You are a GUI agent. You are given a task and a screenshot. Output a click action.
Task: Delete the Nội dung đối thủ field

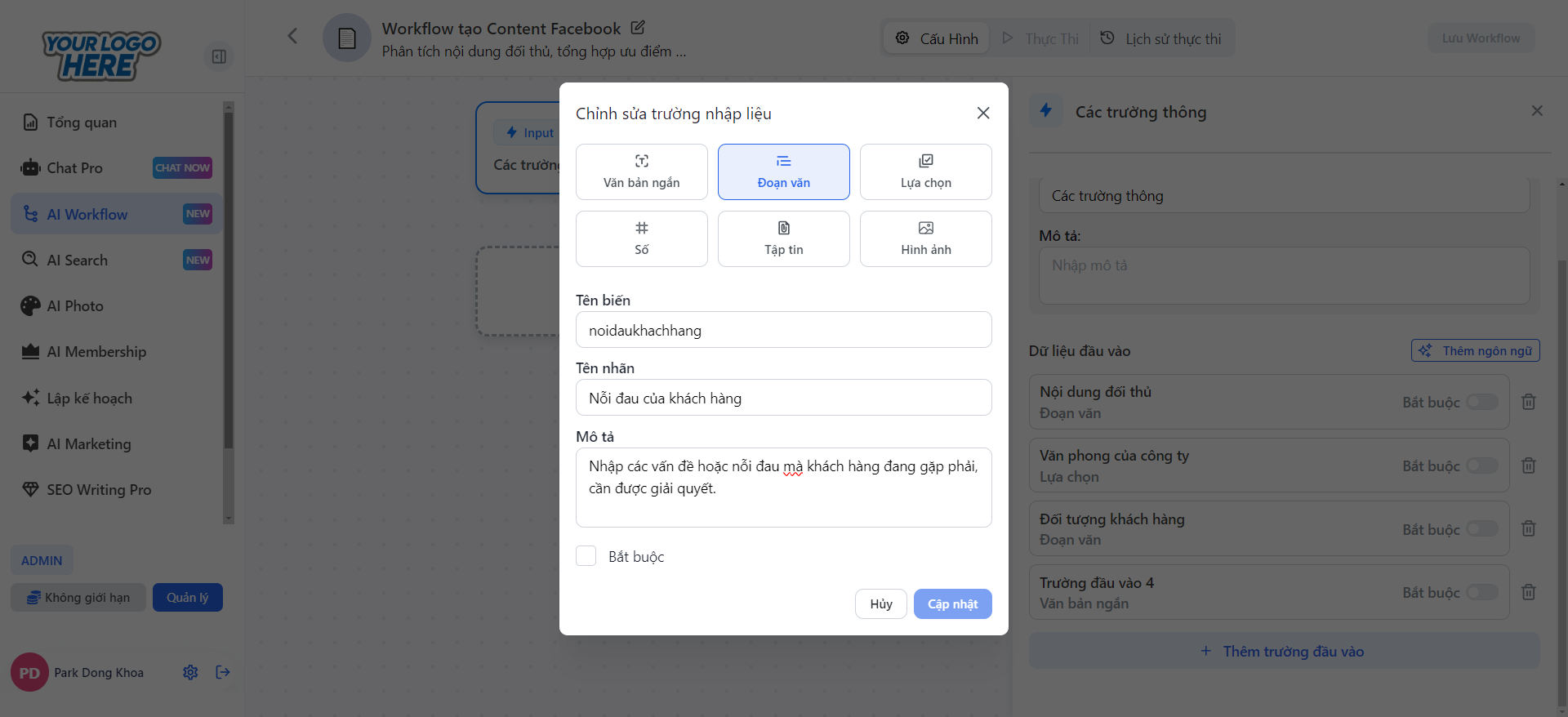tap(1529, 402)
